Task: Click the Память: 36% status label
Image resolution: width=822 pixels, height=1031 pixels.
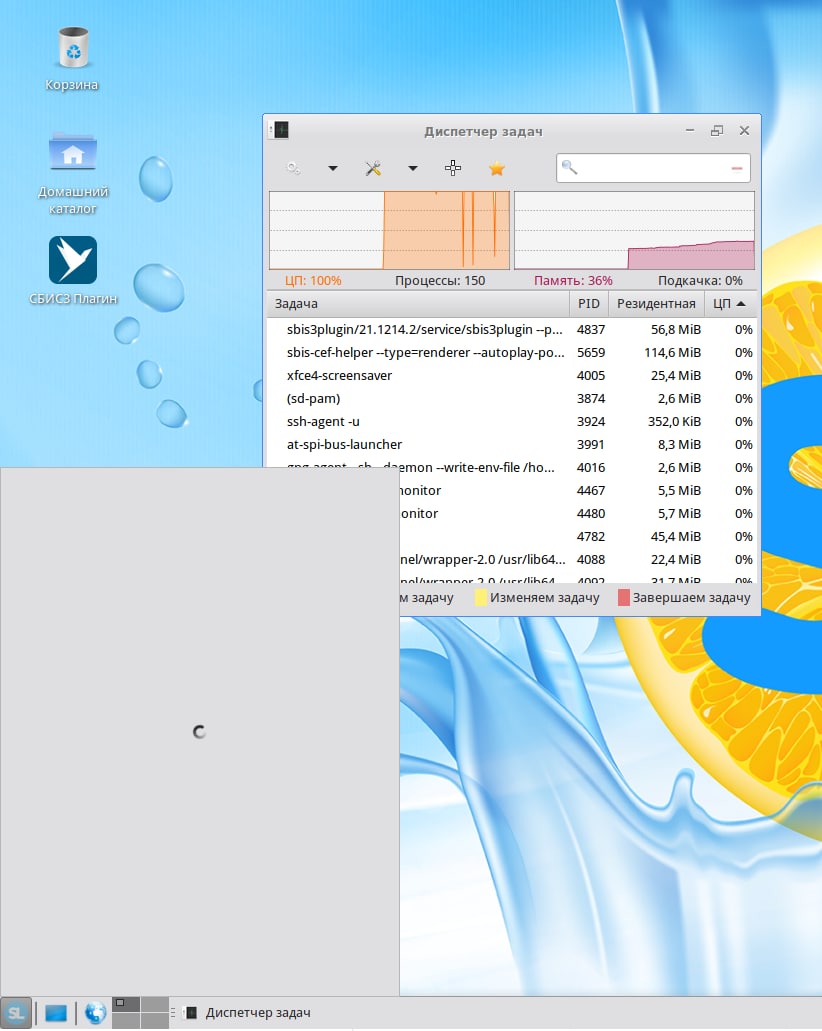Action: (x=573, y=281)
